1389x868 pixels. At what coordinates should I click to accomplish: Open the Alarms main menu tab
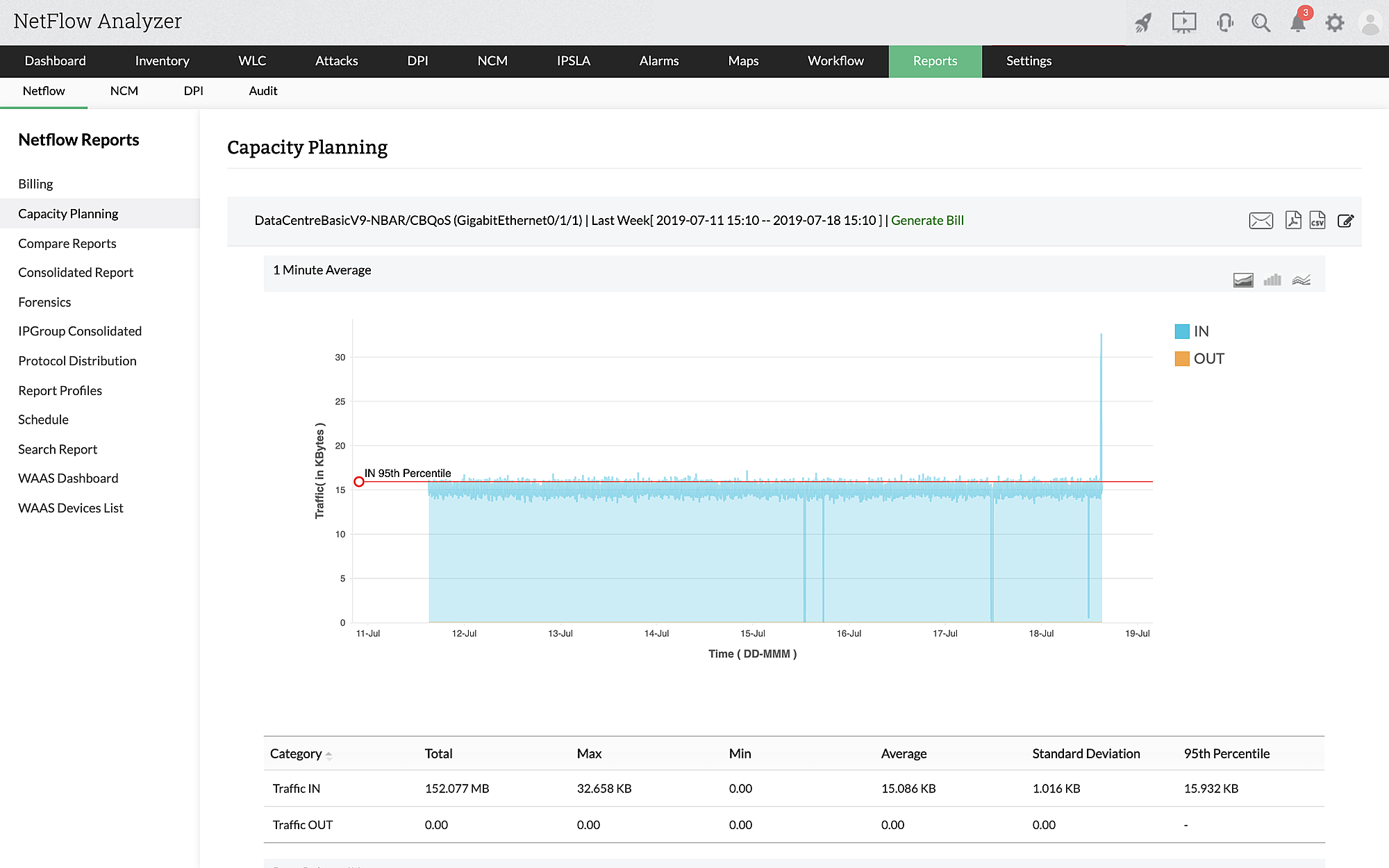tap(658, 61)
